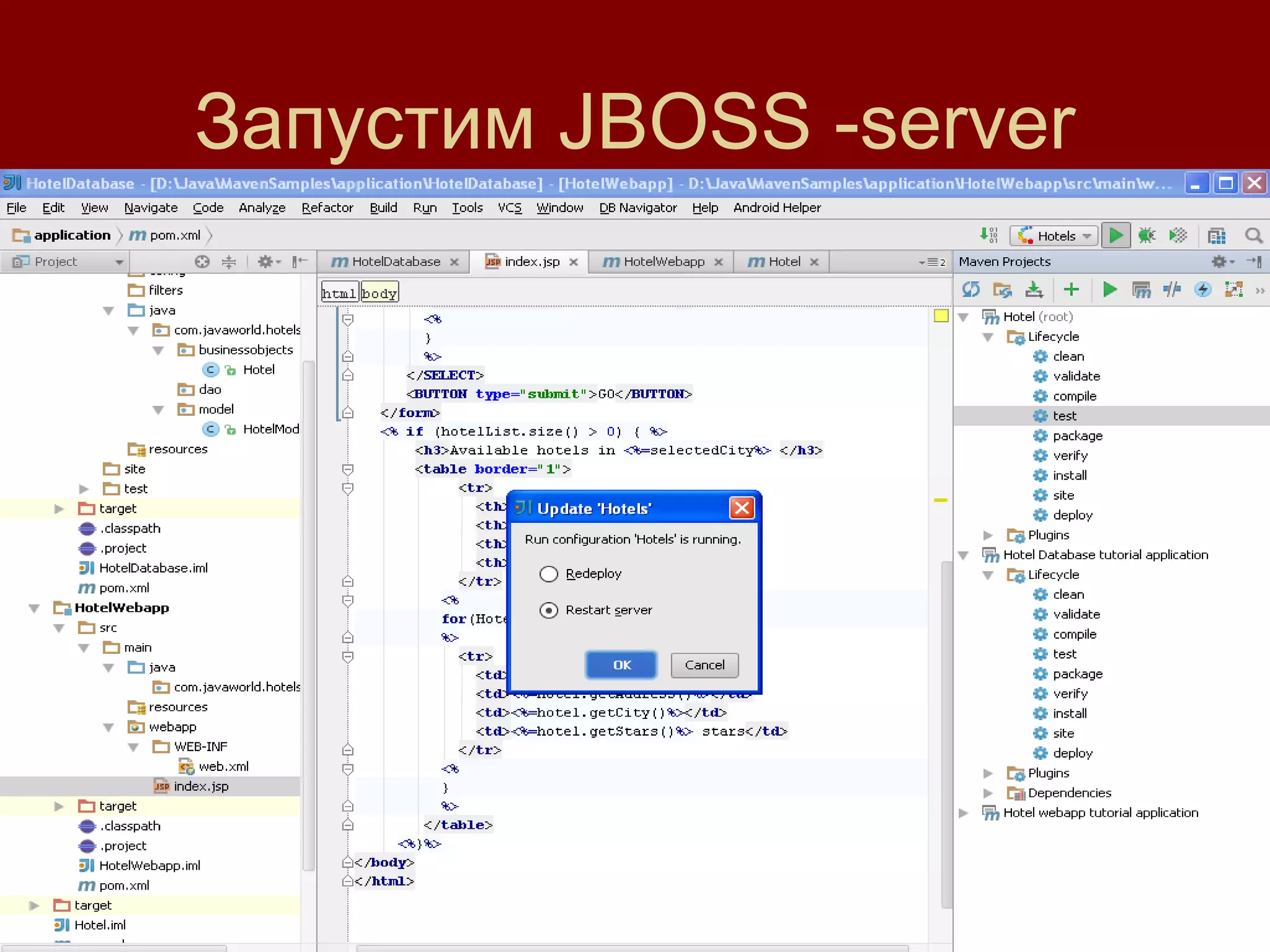Expand Hotel webapp tutorial application node
The image size is (1270, 952).
click(964, 813)
